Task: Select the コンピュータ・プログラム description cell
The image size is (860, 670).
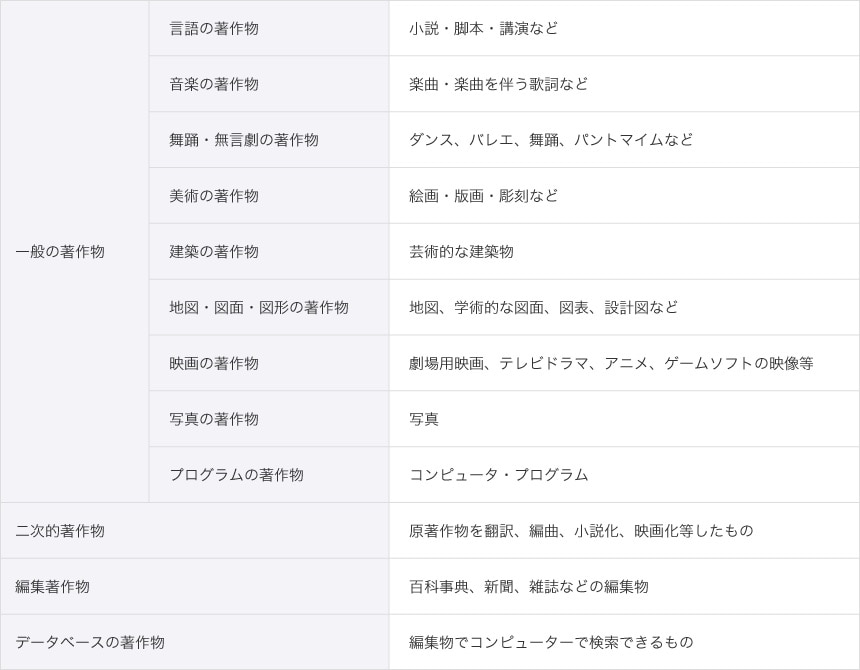Action: (x=498, y=475)
